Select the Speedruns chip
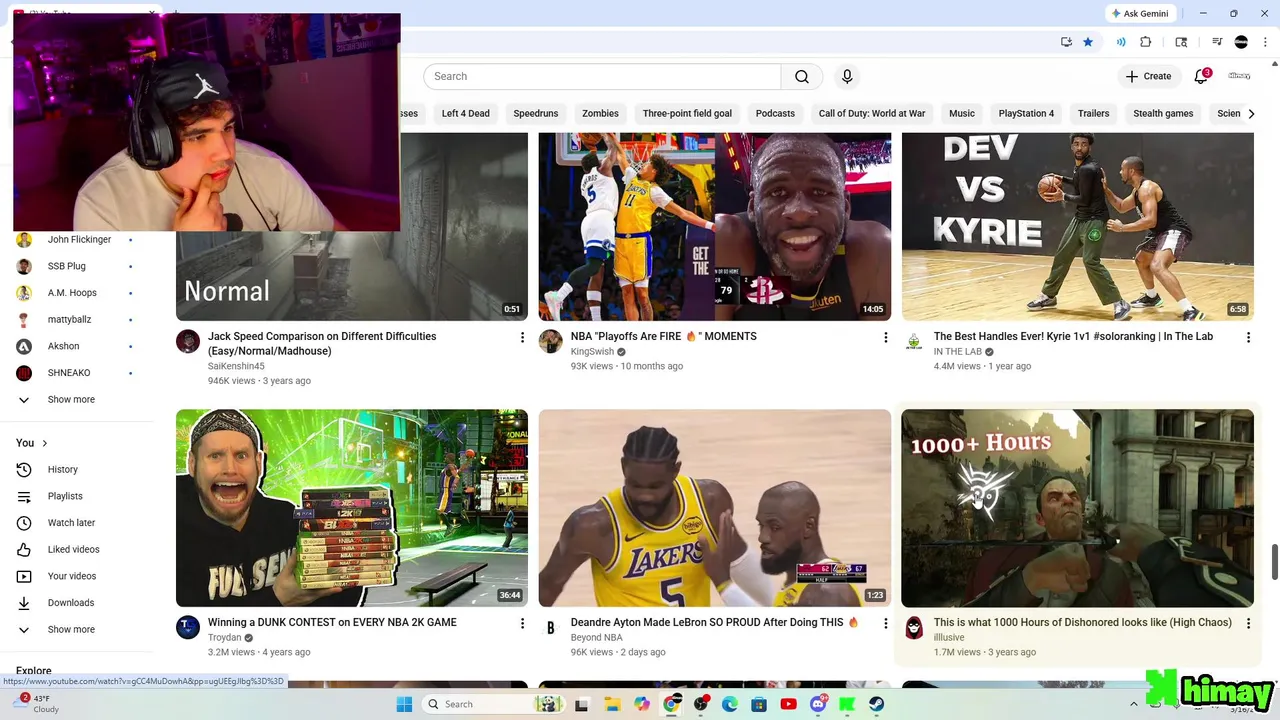1280x720 pixels. coord(536,114)
